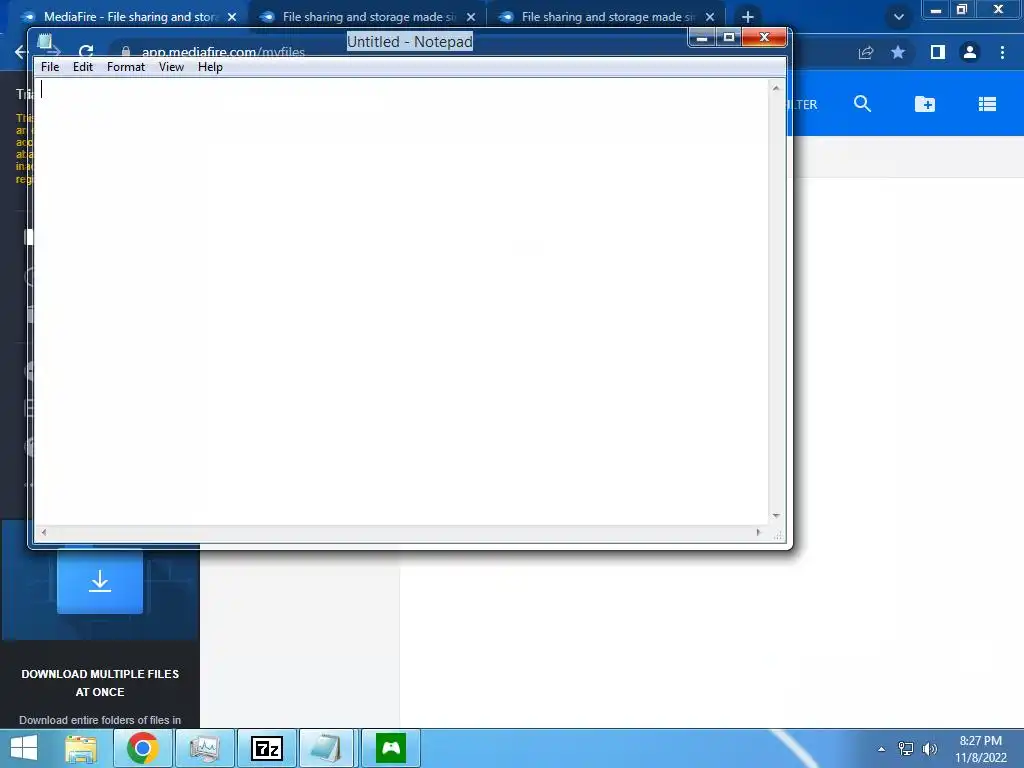Image resolution: width=1024 pixels, height=768 pixels.
Task: Open the Windows Start menu
Action: (24, 748)
